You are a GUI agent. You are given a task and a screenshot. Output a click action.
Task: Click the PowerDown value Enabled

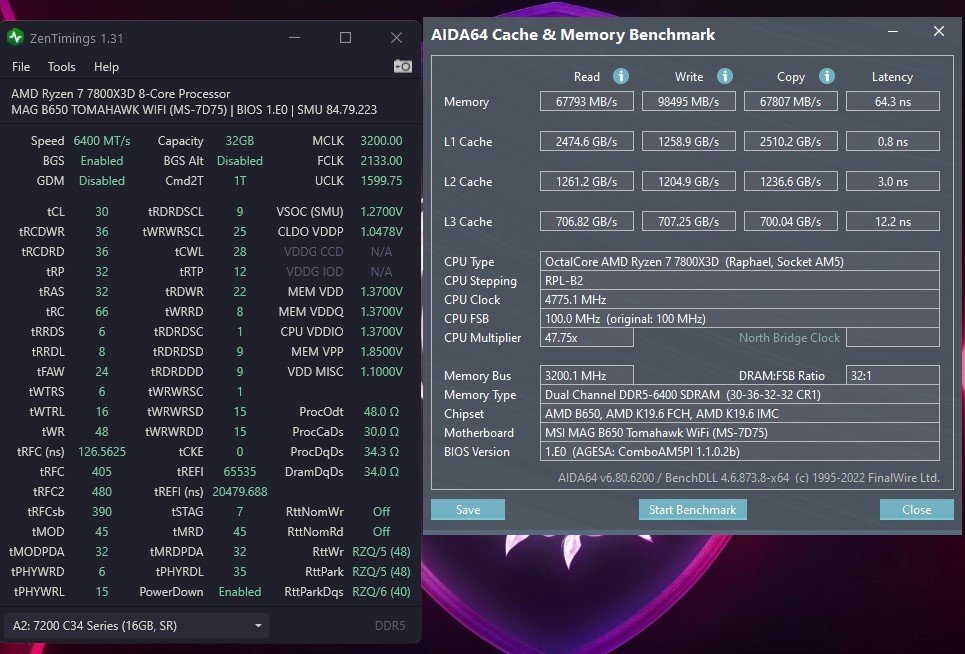click(x=239, y=592)
